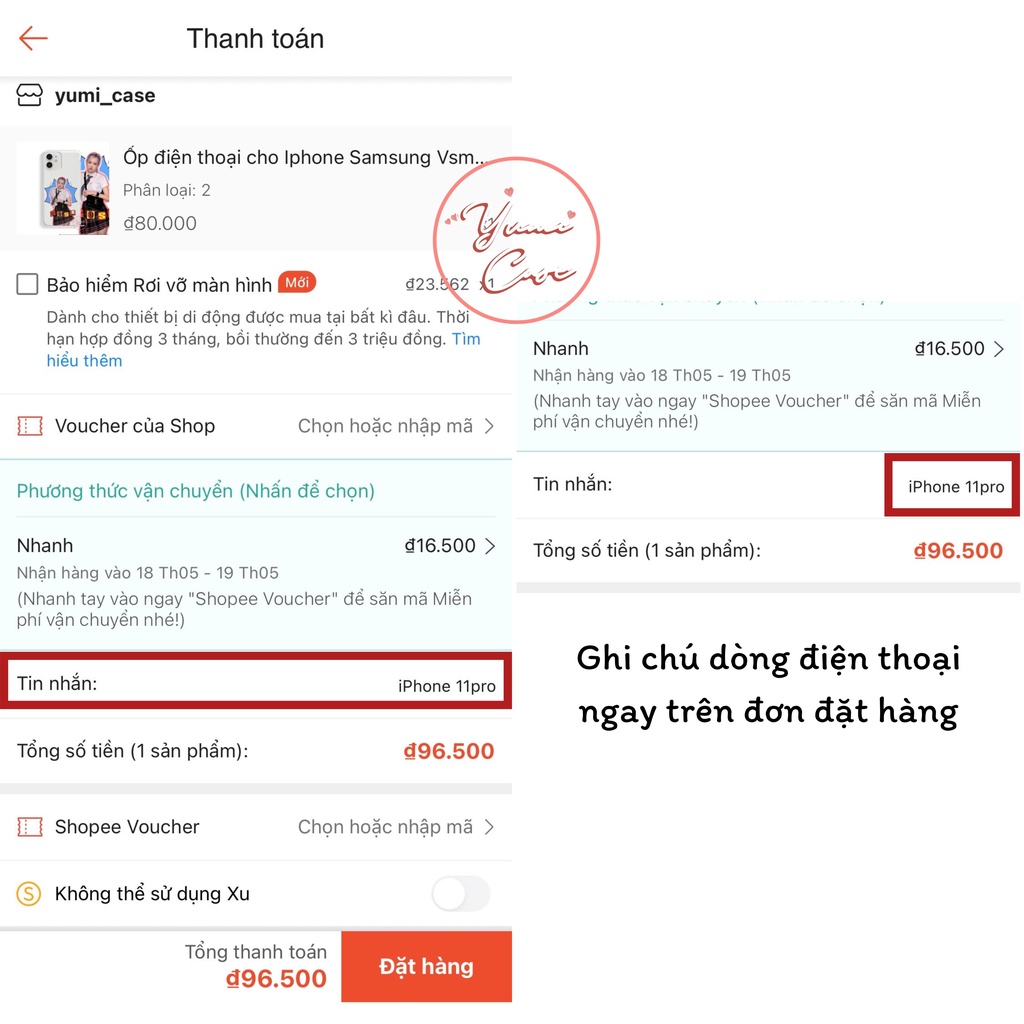The image size is (1024, 1024).
Task: Expand Shopee Voucher chevron
Action: pyautogui.click(x=490, y=827)
